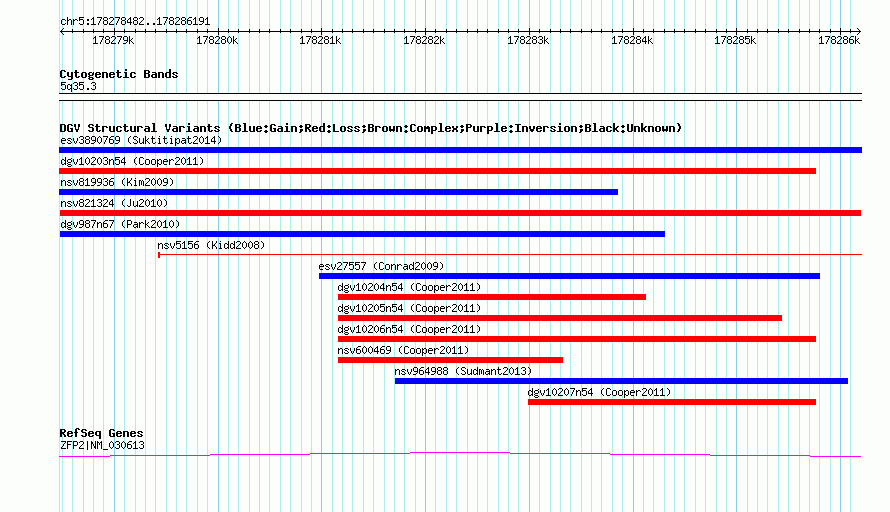Screen dimensions: 890x512
Task: Click the 5q35.3 cytogenetic band line
Action: [x=460, y=97]
